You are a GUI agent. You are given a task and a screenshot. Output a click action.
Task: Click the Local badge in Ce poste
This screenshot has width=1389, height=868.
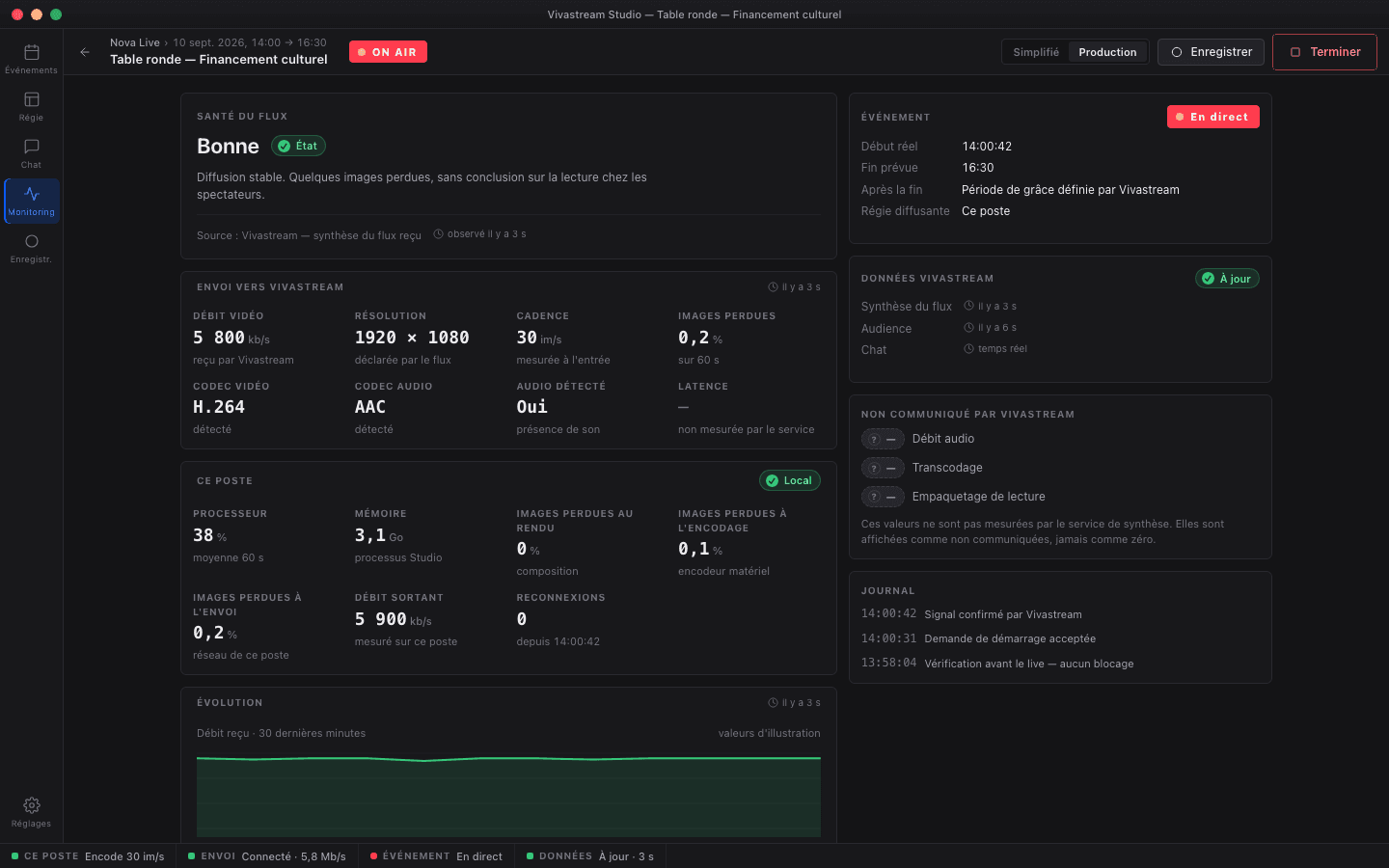789,480
